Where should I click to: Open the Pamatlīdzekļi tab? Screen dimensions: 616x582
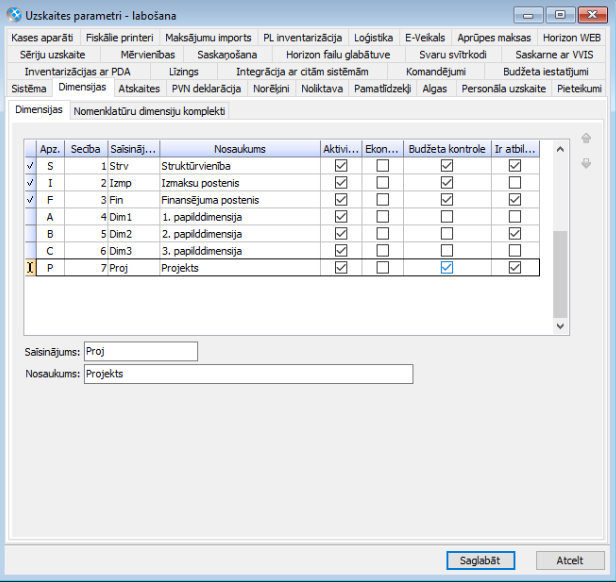tap(382, 88)
